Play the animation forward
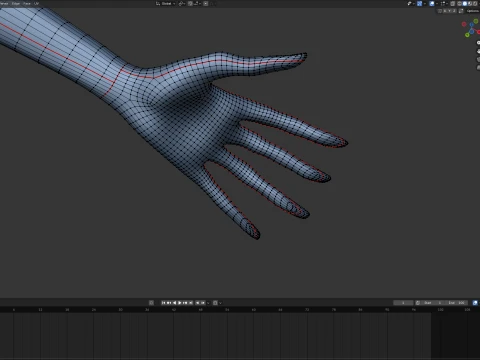The image size is (480, 360). (x=179, y=303)
